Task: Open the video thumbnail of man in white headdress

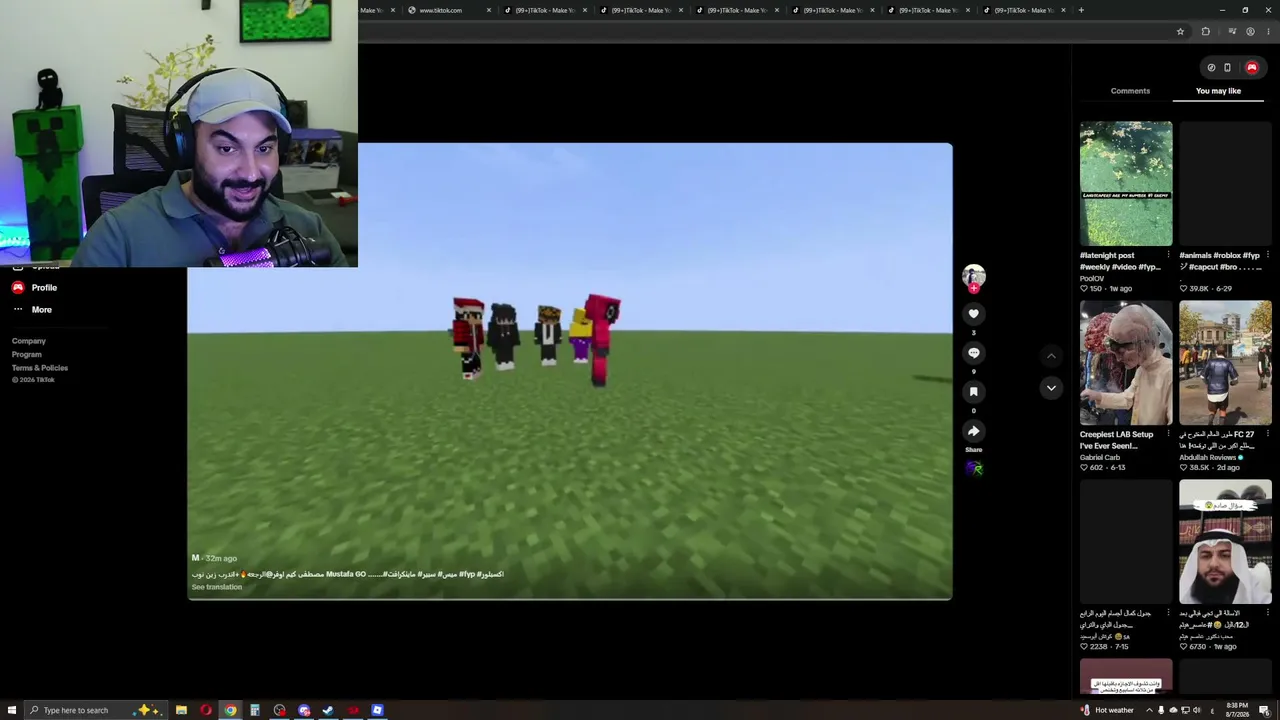Action: point(1225,542)
